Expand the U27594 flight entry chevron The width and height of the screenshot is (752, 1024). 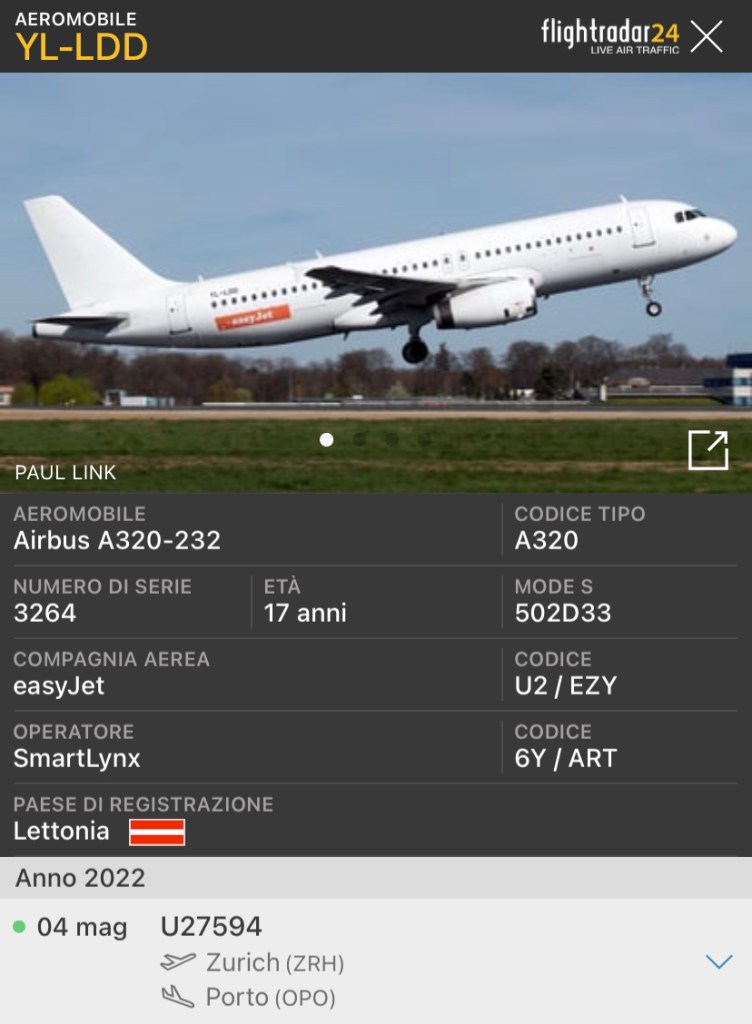[719, 961]
